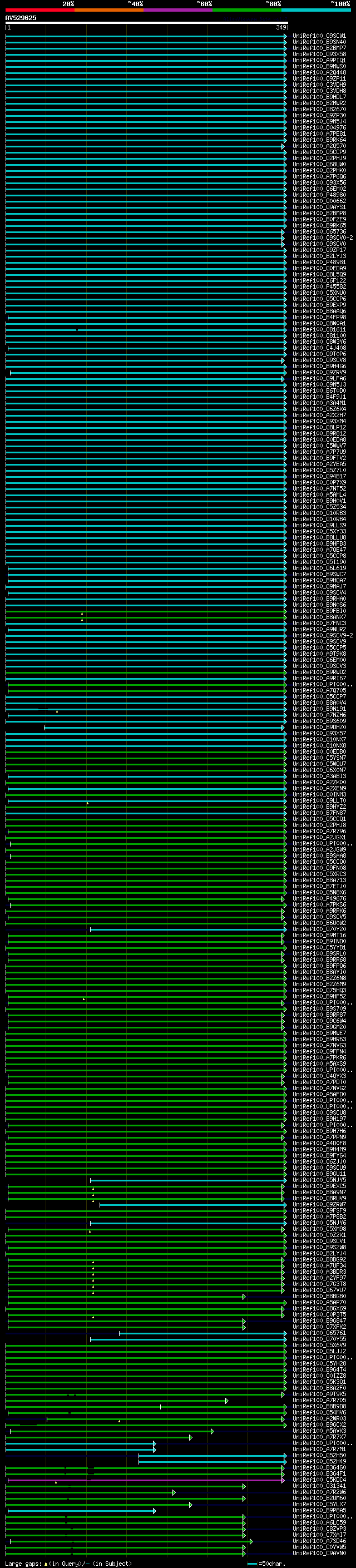Select hit label UniRef100_C3VDH9
The height and width of the screenshot is (1568, 356).
pyautogui.click(x=319, y=85)
